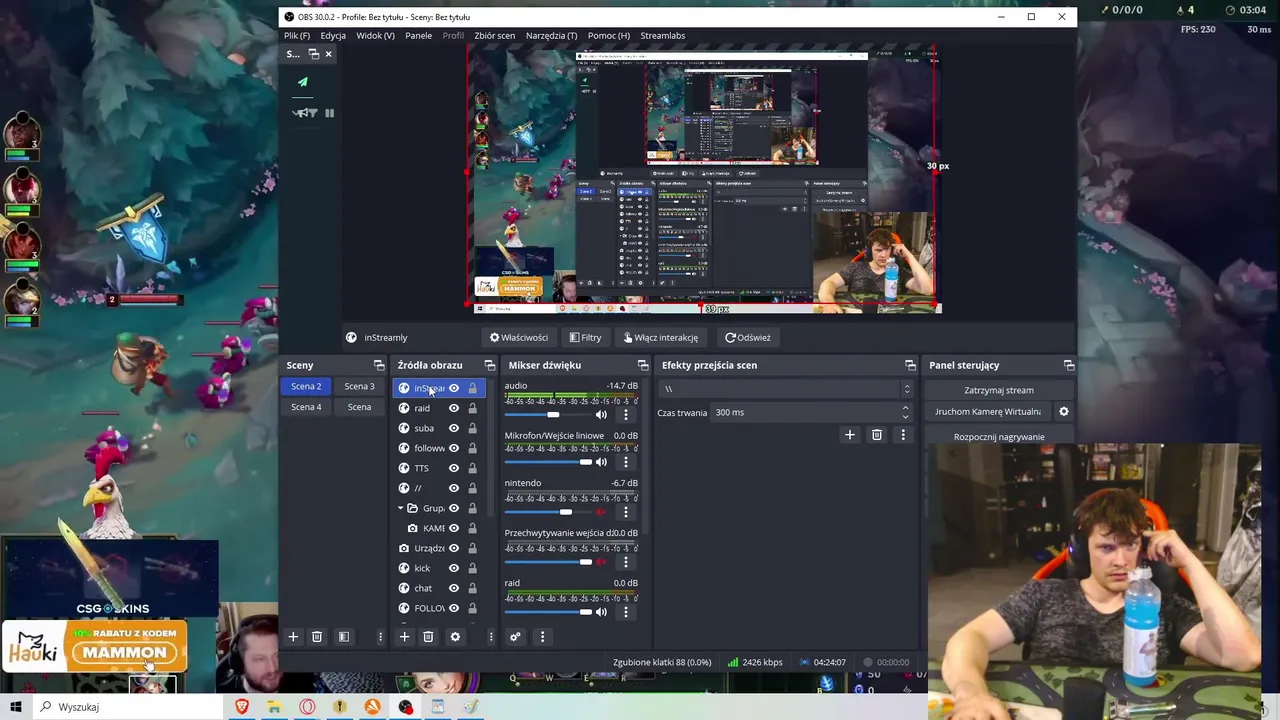Hide the inStreamly source
The image size is (1280, 720).
coord(454,388)
